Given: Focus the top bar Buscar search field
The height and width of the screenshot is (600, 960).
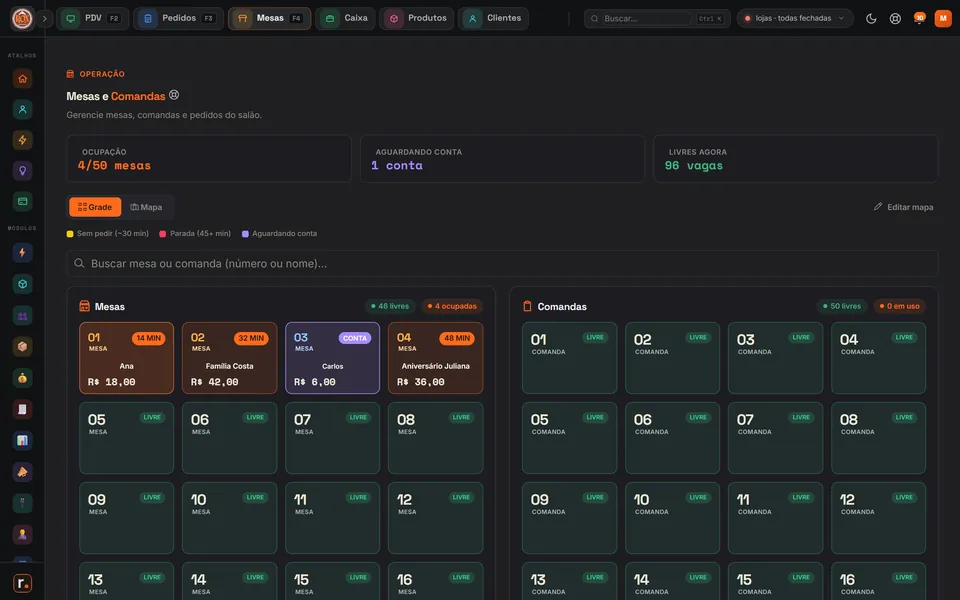Looking at the screenshot, I should coord(657,18).
